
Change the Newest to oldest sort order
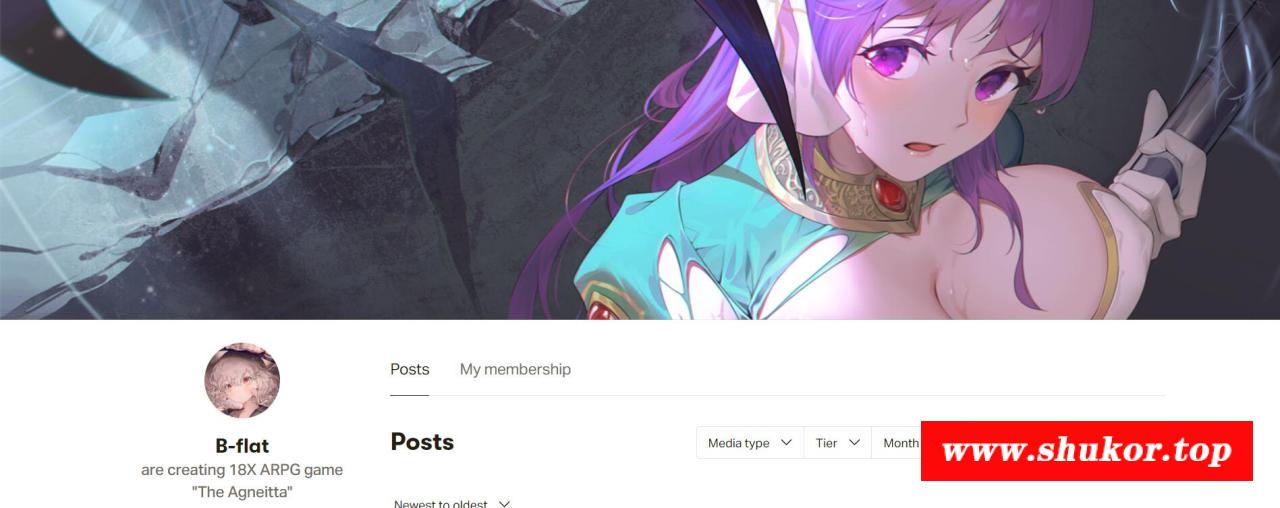click(452, 504)
